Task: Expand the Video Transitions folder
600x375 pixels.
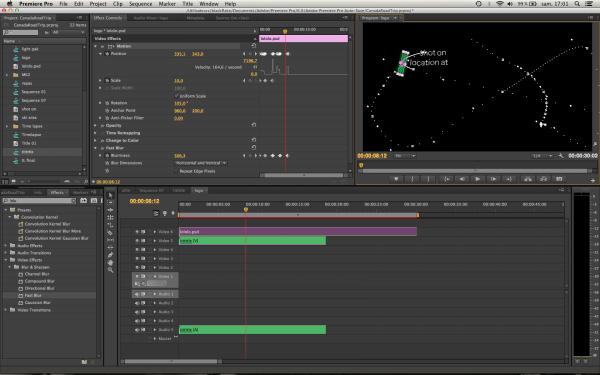Action: 6,310
